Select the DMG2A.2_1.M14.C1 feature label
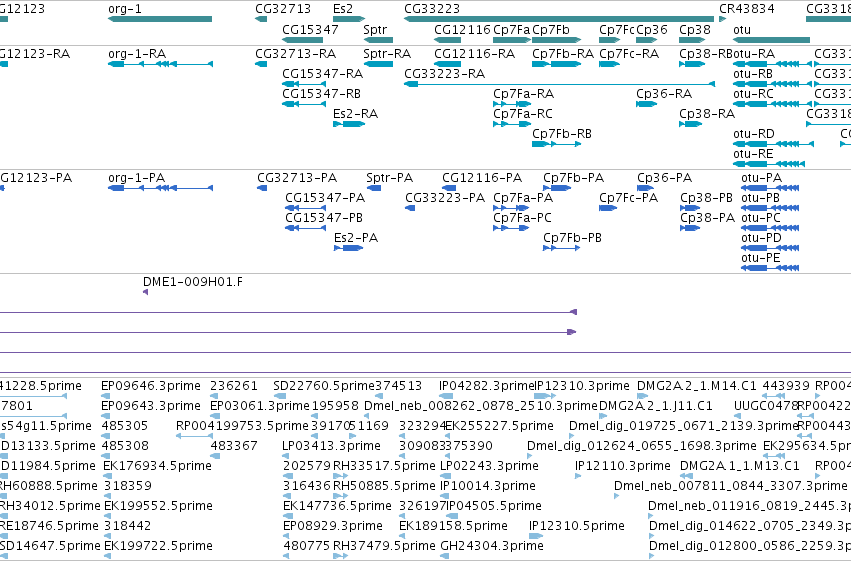This screenshot has width=851, height=561. [696, 386]
